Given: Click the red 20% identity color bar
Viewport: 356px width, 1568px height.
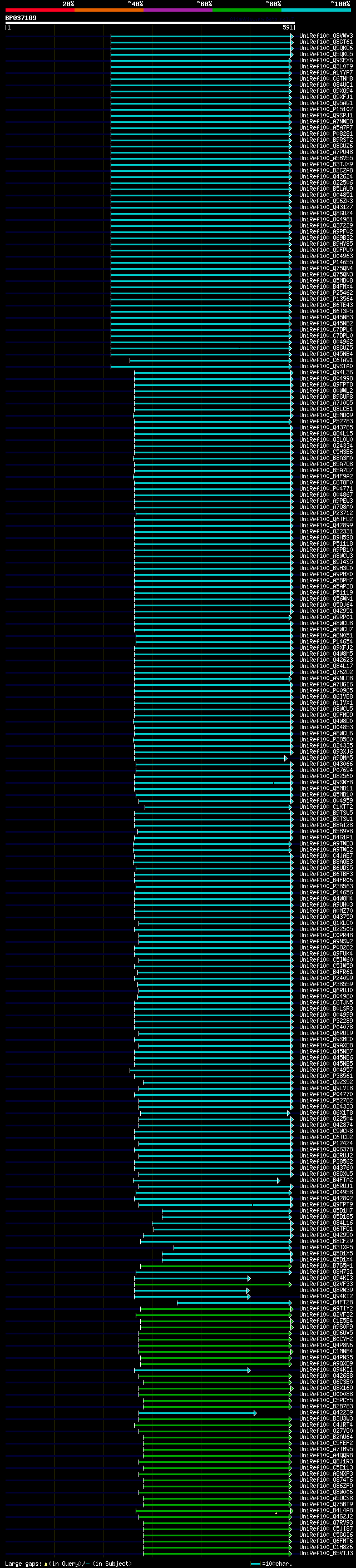Looking at the screenshot, I should (40, 10).
